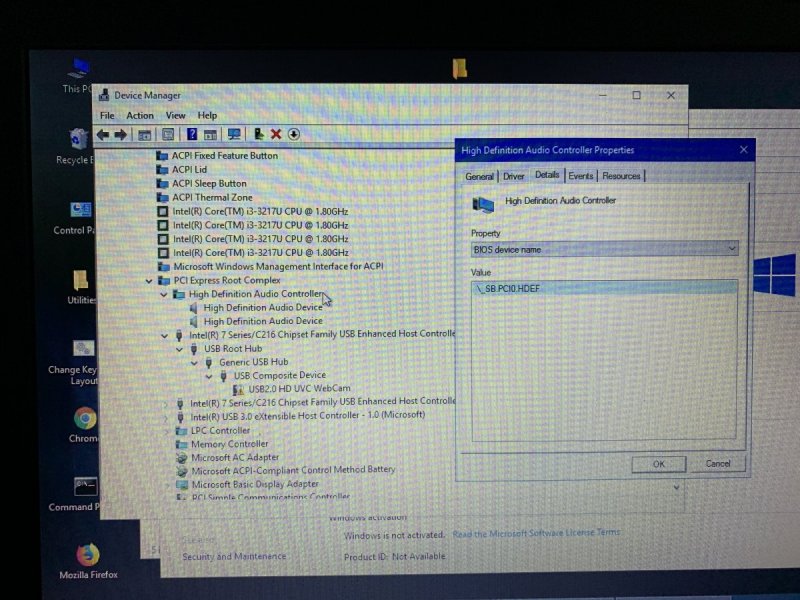The image size is (800, 600).
Task: Expand the Intel USB 3.0 eXtensible Host Controller node
Action: [x=165, y=418]
